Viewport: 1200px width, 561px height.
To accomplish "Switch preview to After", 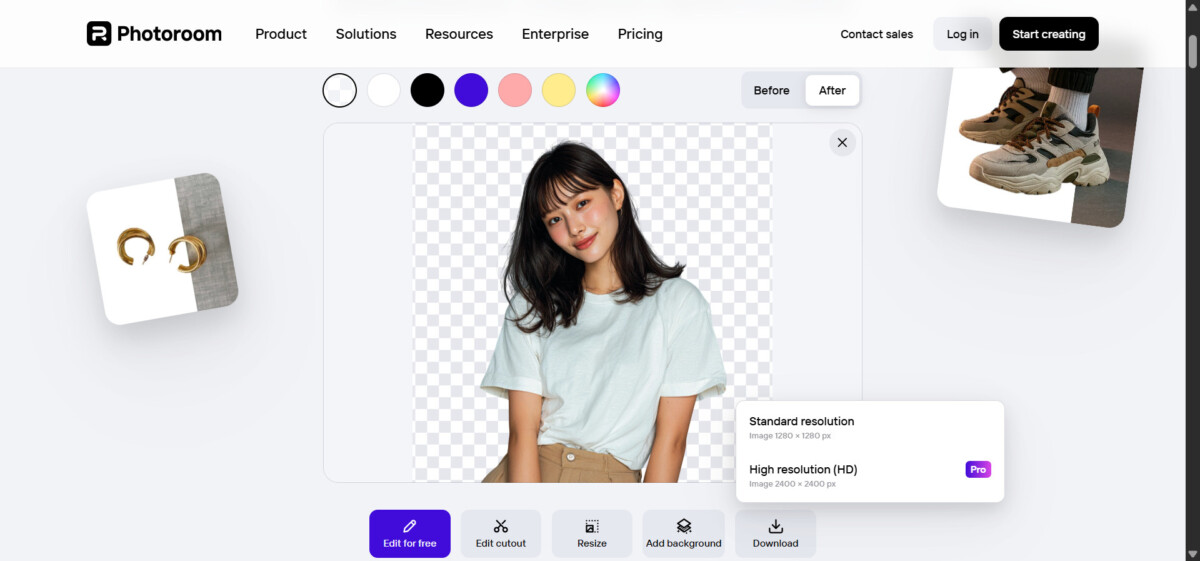I will click(832, 90).
